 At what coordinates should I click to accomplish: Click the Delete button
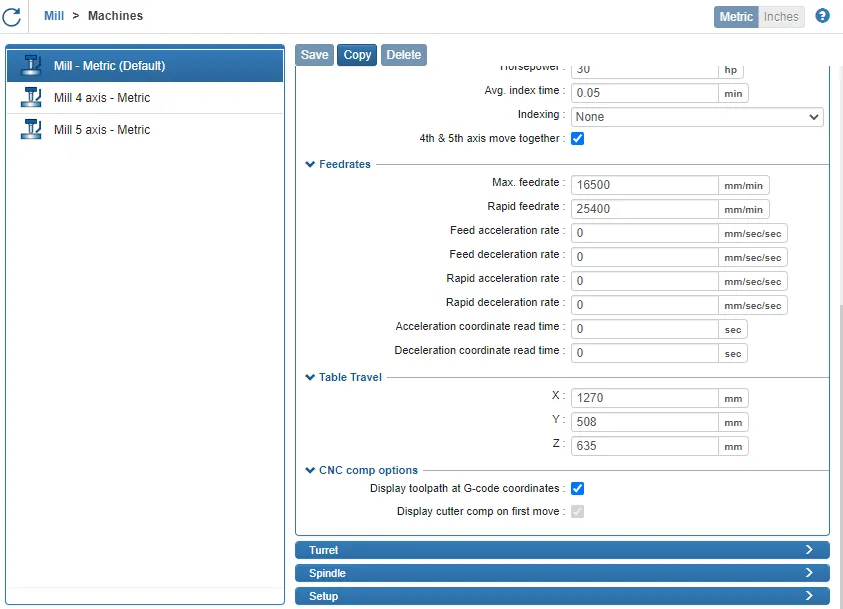(x=404, y=55)
